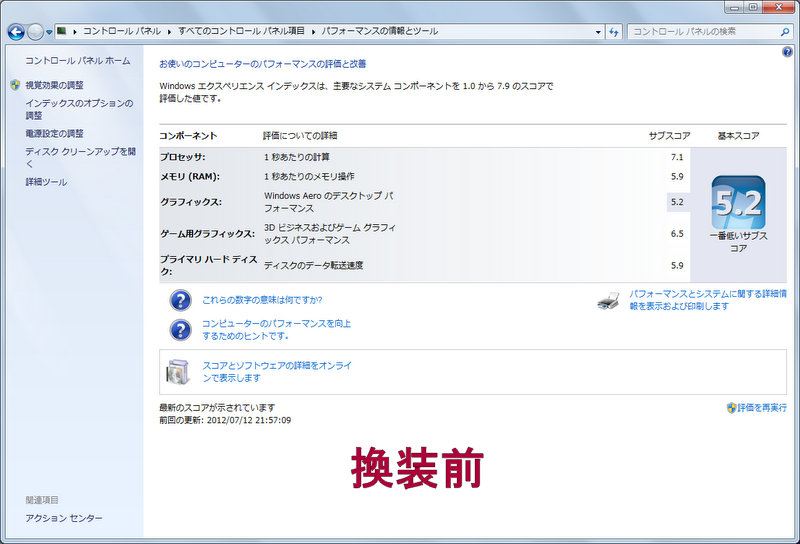Screen dimensions: 800x544
Task: Click the page heading お使いのコンピューターのパフォーマンスの評価と改善
Action: click(x=263, y=64)
